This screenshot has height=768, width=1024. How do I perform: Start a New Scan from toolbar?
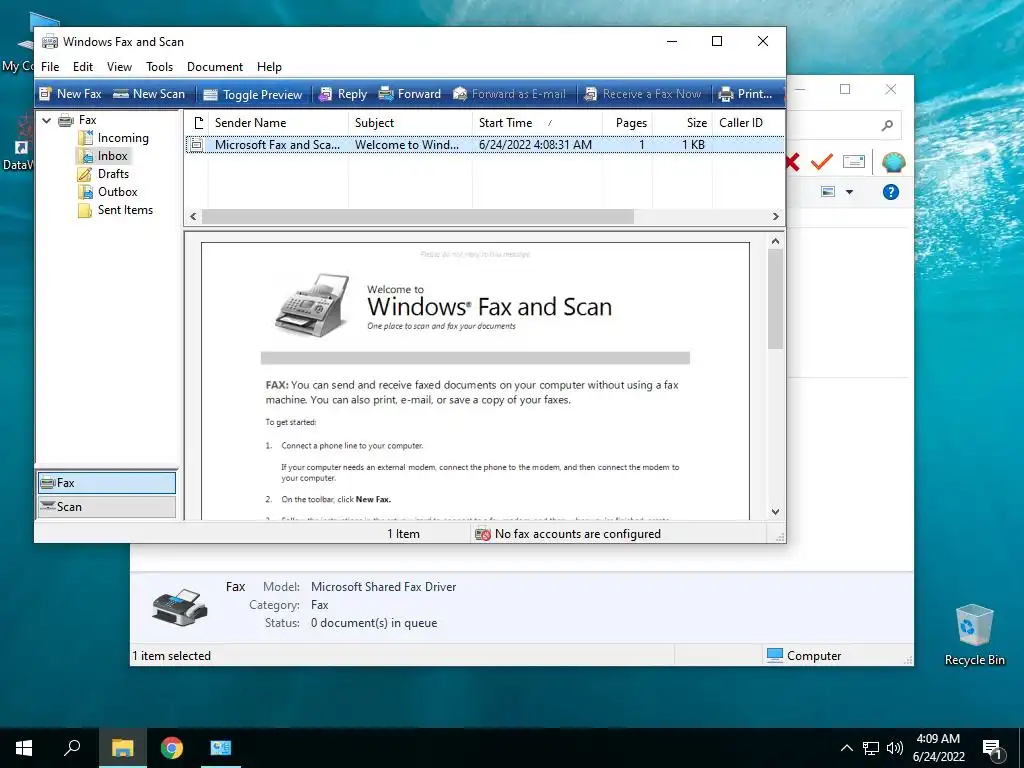point(149,94)
